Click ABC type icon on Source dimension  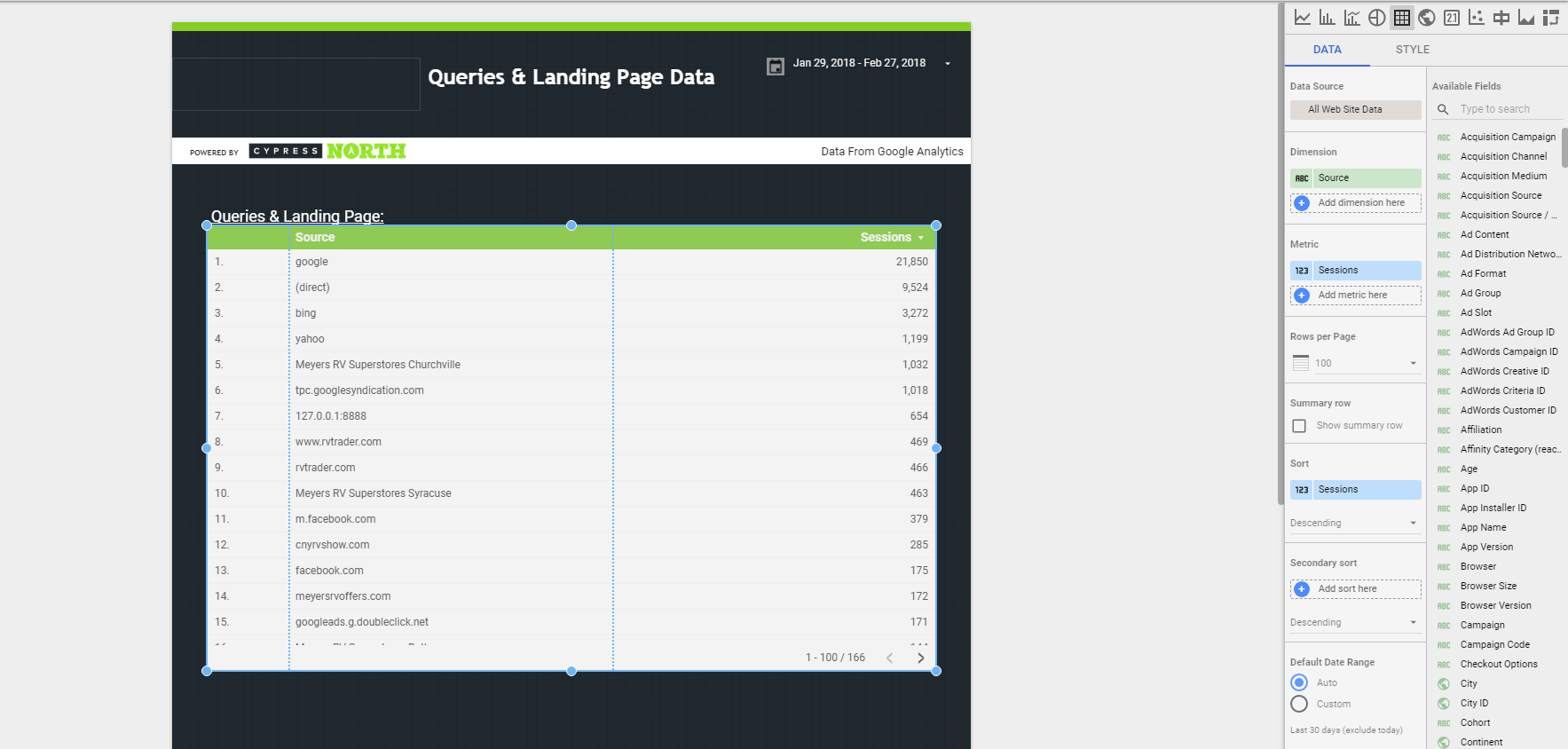(1302, 178)
